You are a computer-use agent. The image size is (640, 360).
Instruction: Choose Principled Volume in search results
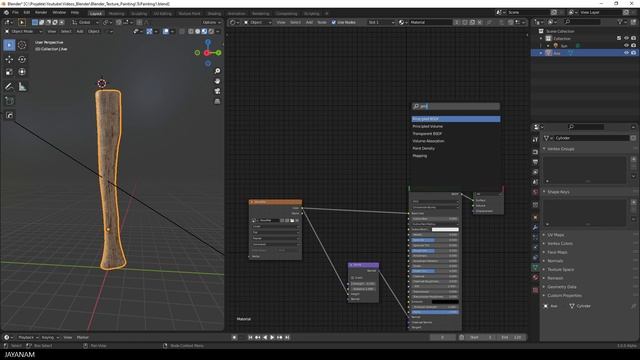tap(456, 126)
